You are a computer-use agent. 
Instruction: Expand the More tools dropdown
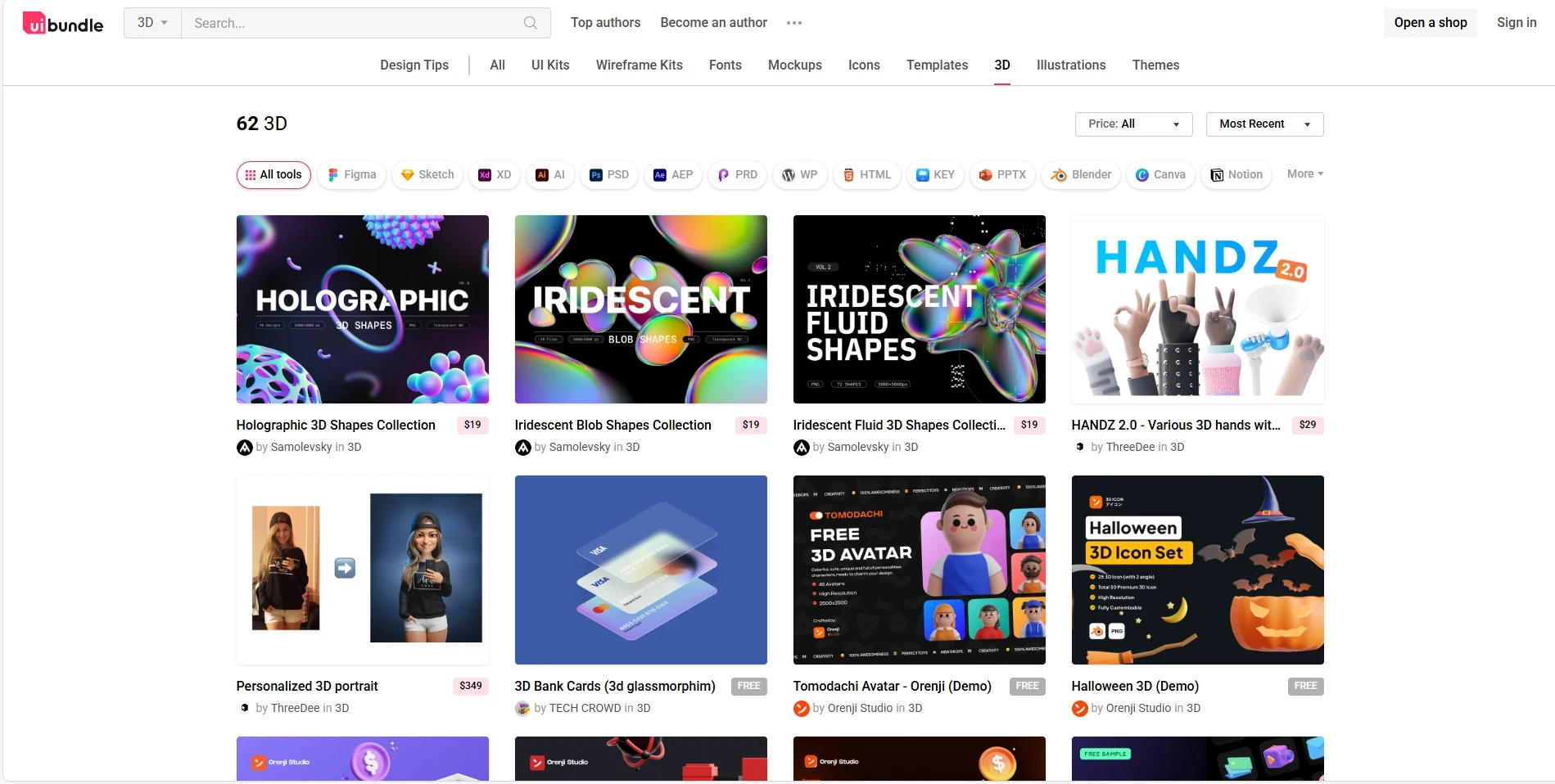[x=1304, y=174]
